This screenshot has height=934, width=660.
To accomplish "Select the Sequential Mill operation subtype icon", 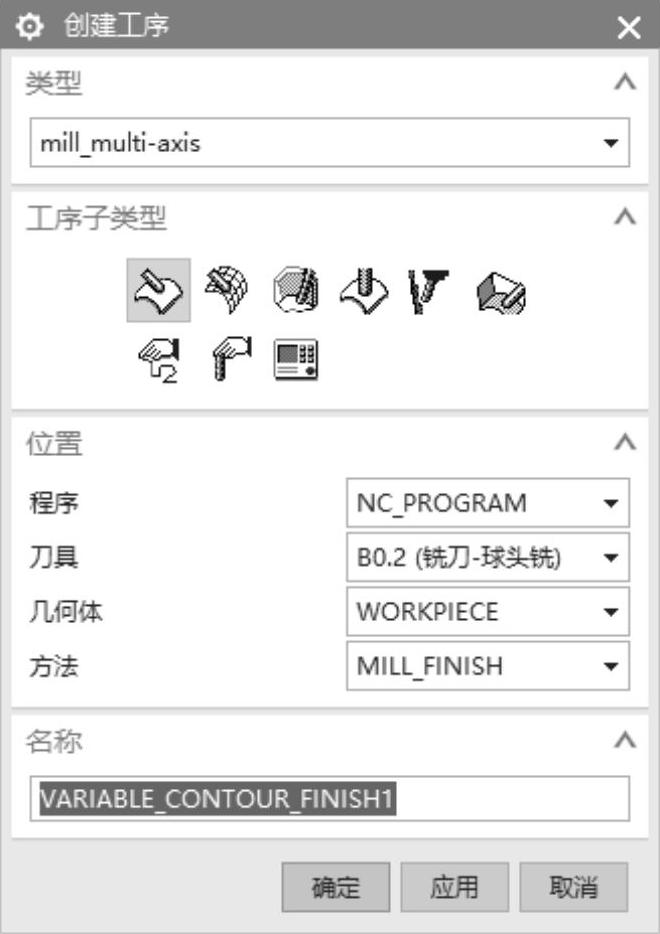I will [x=501, y=292].
